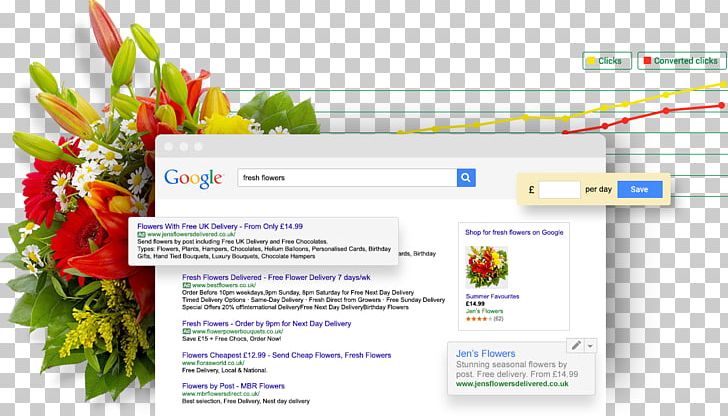Open Flowers by Post - MBR Flowers link
The image size is (728, 416).
pos(234,386)
